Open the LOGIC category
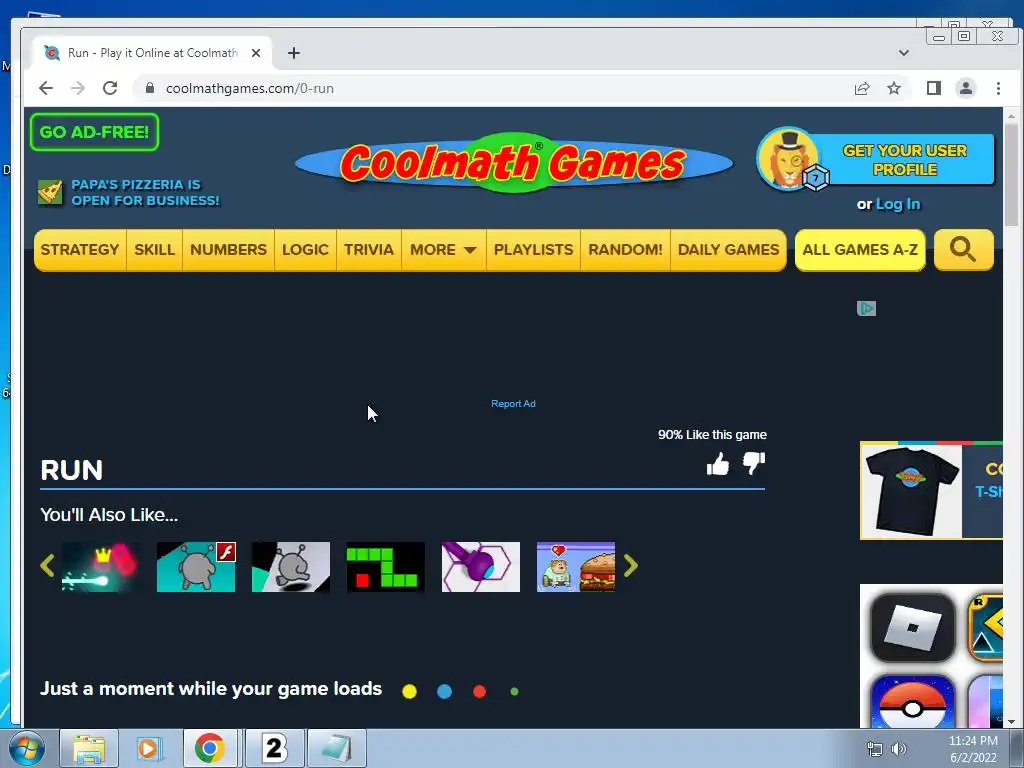 point(305,249)
